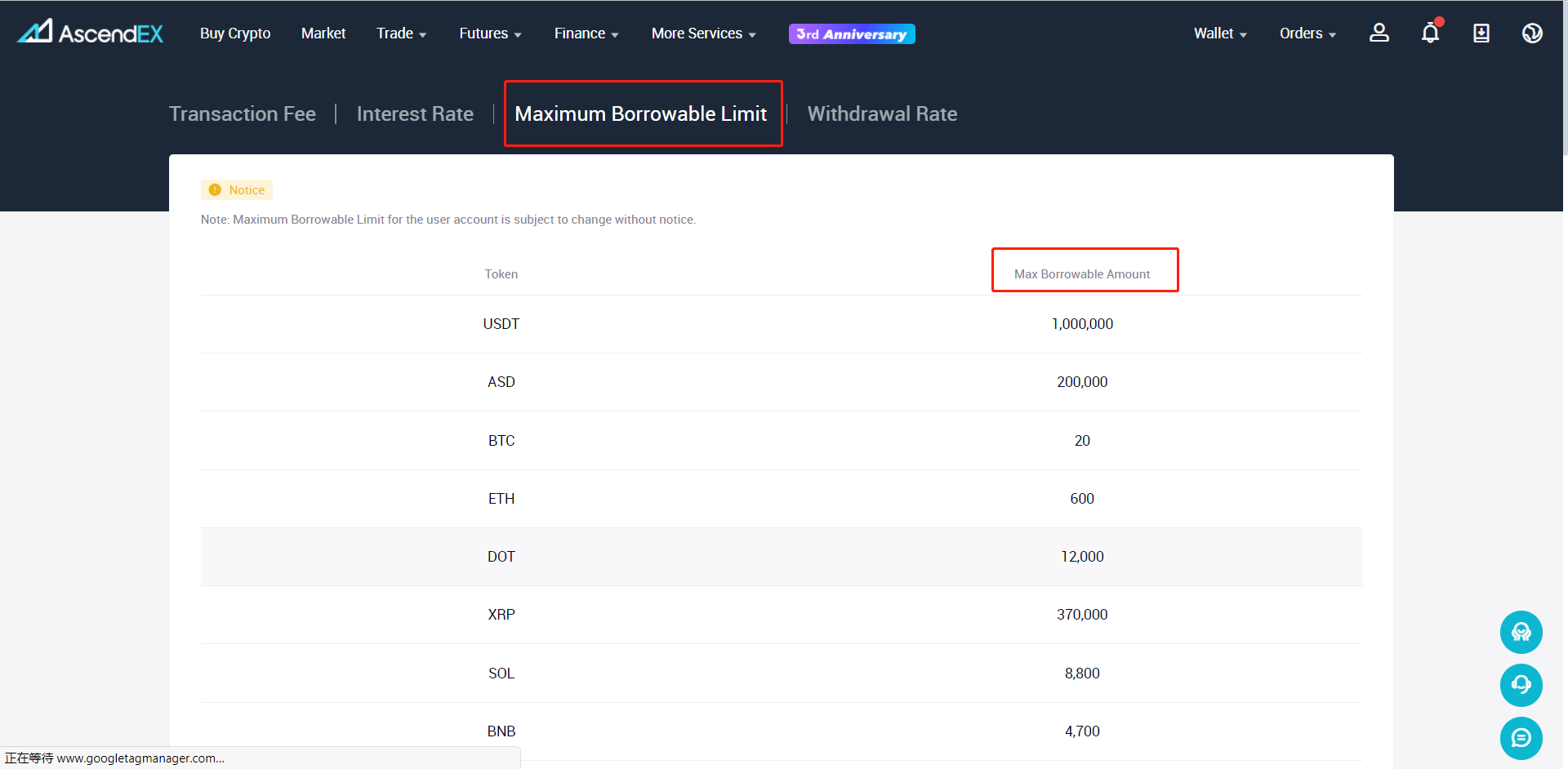This screenshot has width=1568, height=769.
Task: Select the DOT token cell
Action: point(501,557)
